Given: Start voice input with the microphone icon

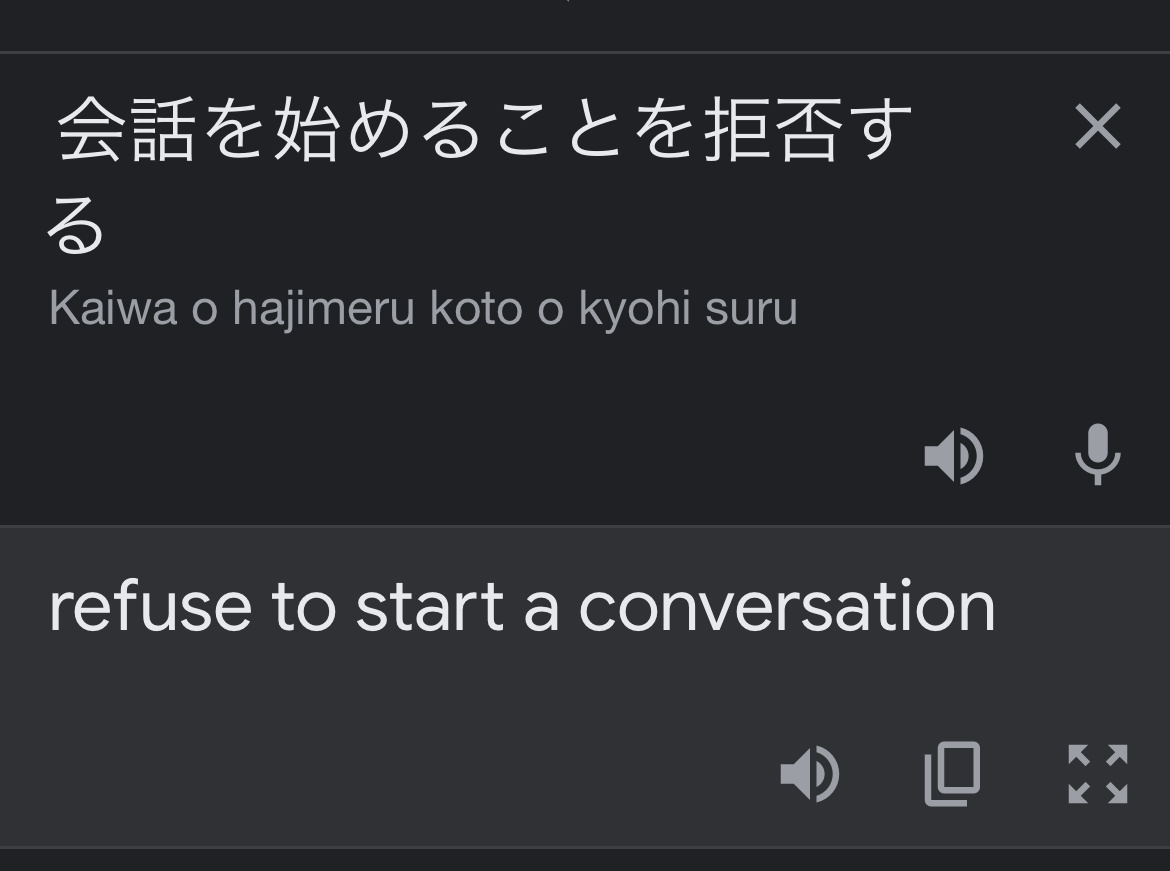Looking at the screenshot, I should coord(1097,455).
